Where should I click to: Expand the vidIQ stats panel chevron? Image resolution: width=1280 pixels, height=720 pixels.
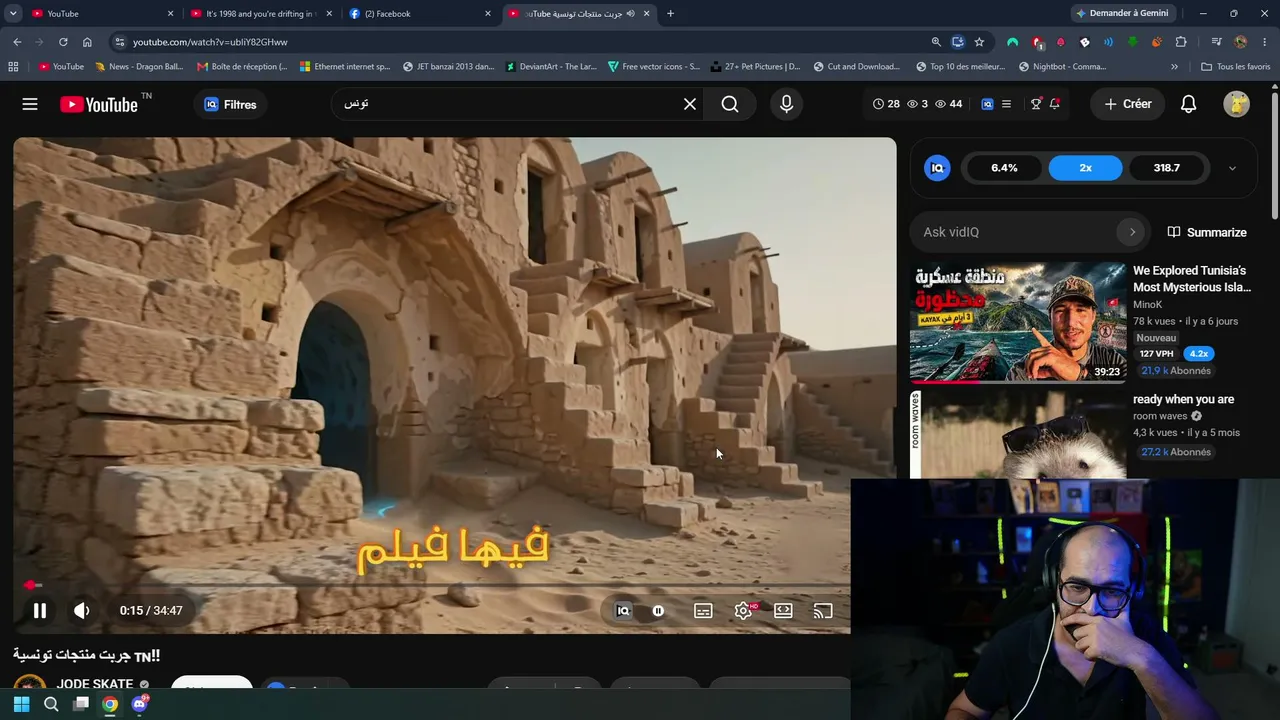point(1232,168)
